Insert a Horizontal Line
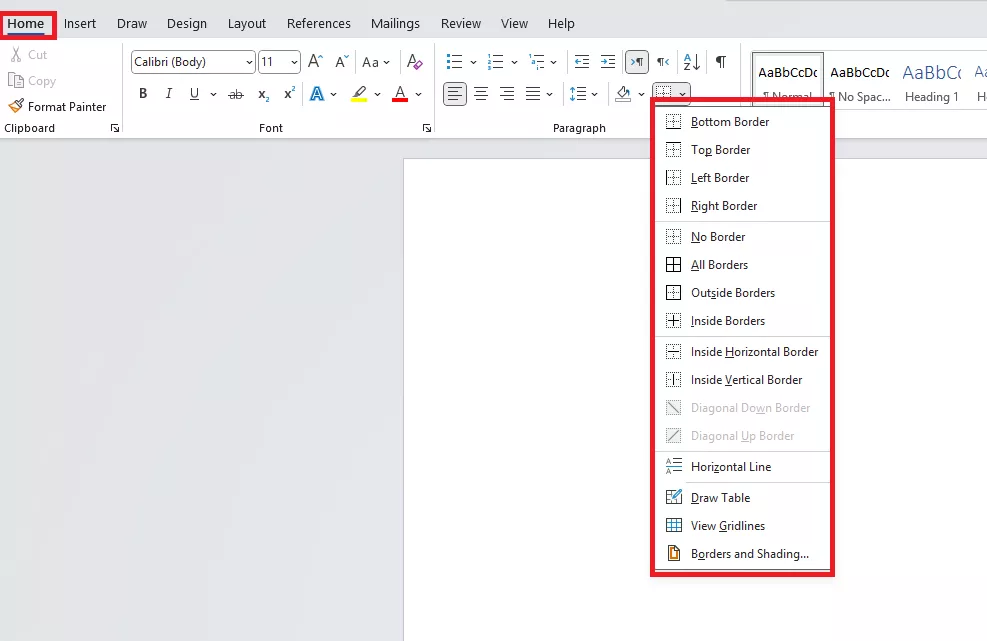The image size is (987, 641). (743, 467)
